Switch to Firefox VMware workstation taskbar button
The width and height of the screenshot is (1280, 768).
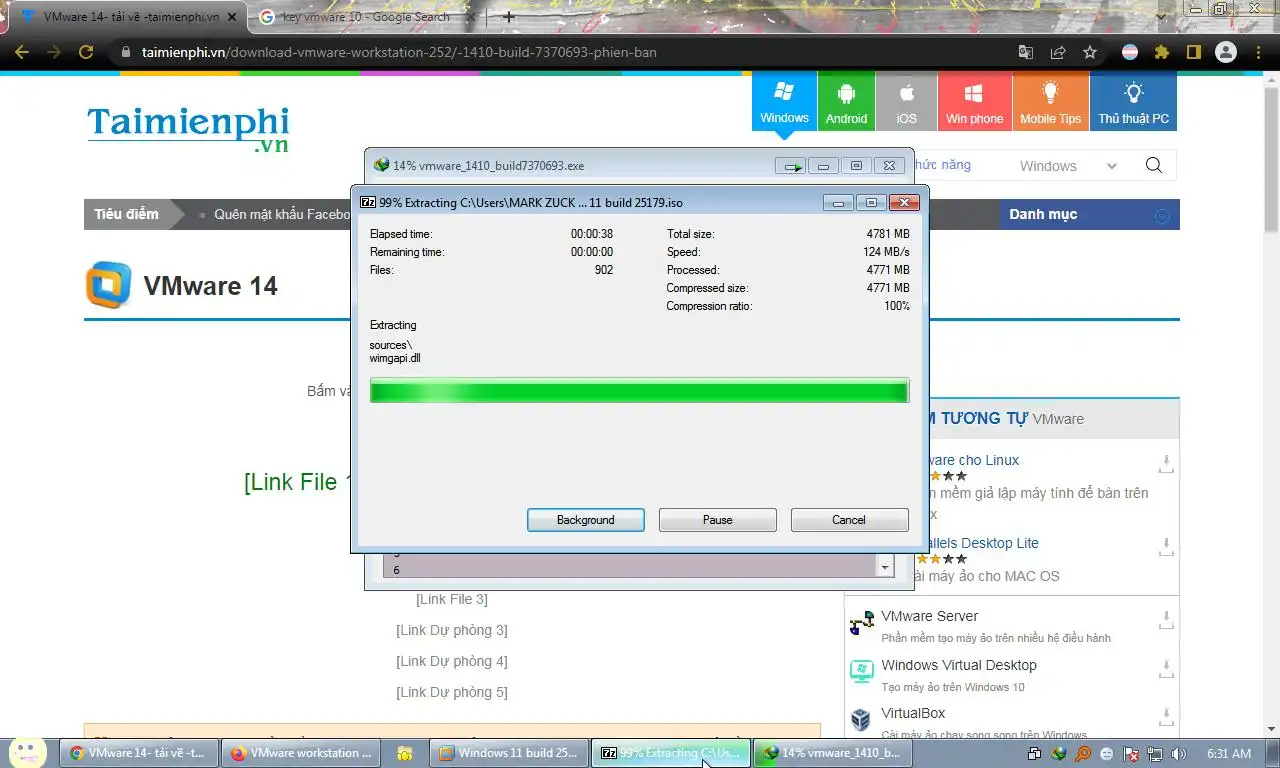pos(300,753)
